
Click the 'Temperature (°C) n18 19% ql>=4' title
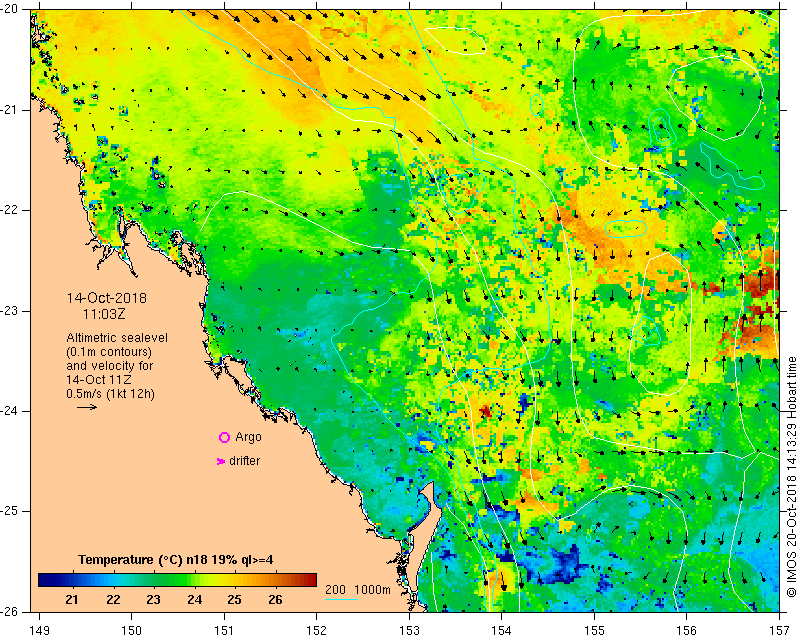[x=176, y=560]
